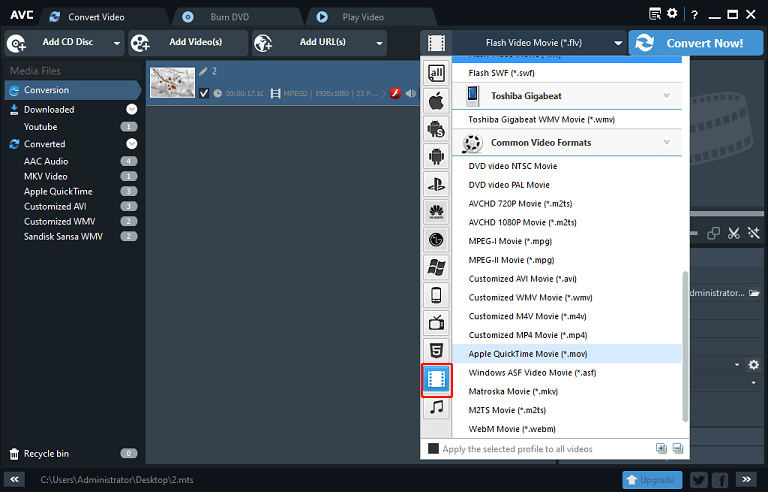This screenshot has height=492, width=768.
Task: Click the Flash output format icon on video row
Action: point(395,93)
